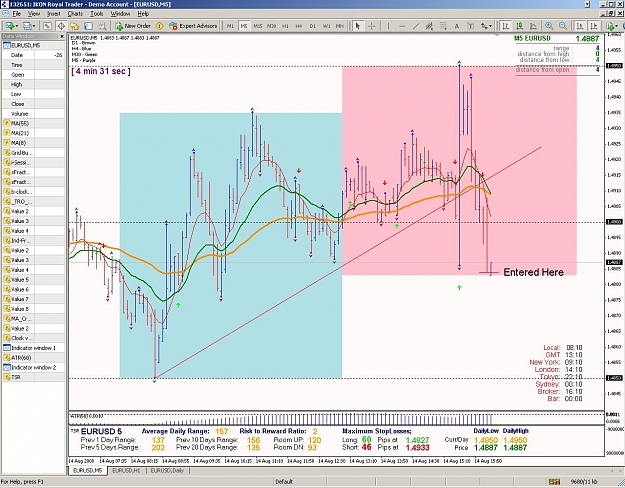Select the horizontal line drawing tool

(x=402, y=26)
